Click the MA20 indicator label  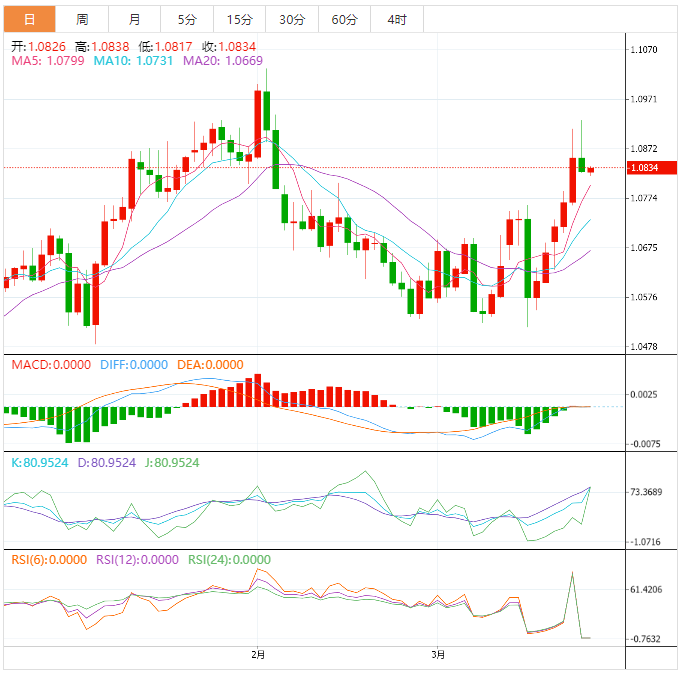[x=223, y=61]
